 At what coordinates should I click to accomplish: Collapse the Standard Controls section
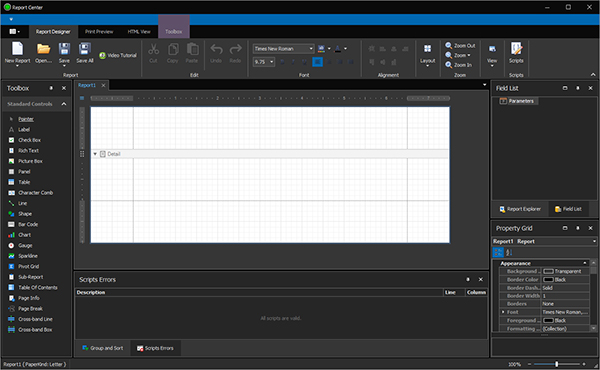tap(64, 104)
